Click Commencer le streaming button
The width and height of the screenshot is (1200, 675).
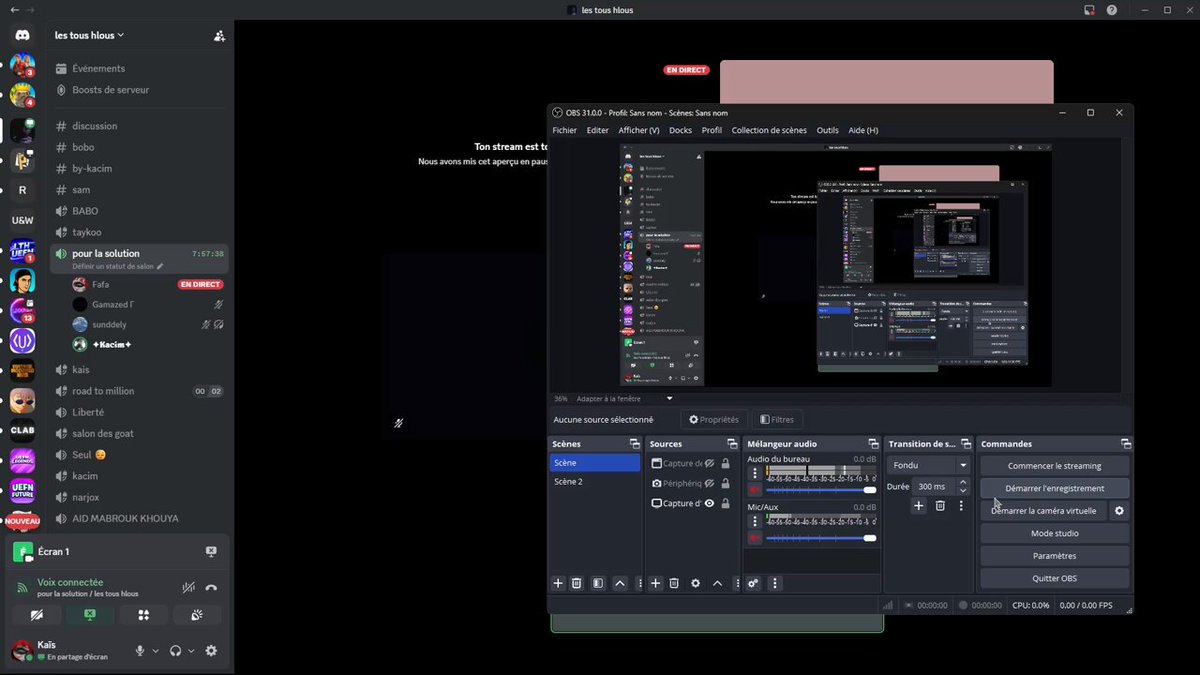pos(1054,466)
